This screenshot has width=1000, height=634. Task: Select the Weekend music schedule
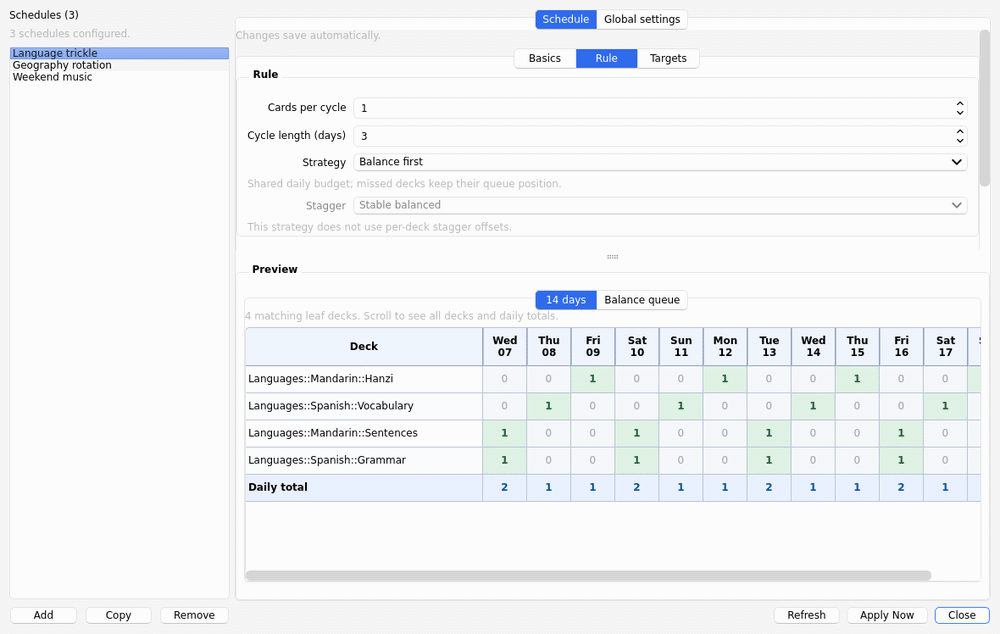point(119,77)
